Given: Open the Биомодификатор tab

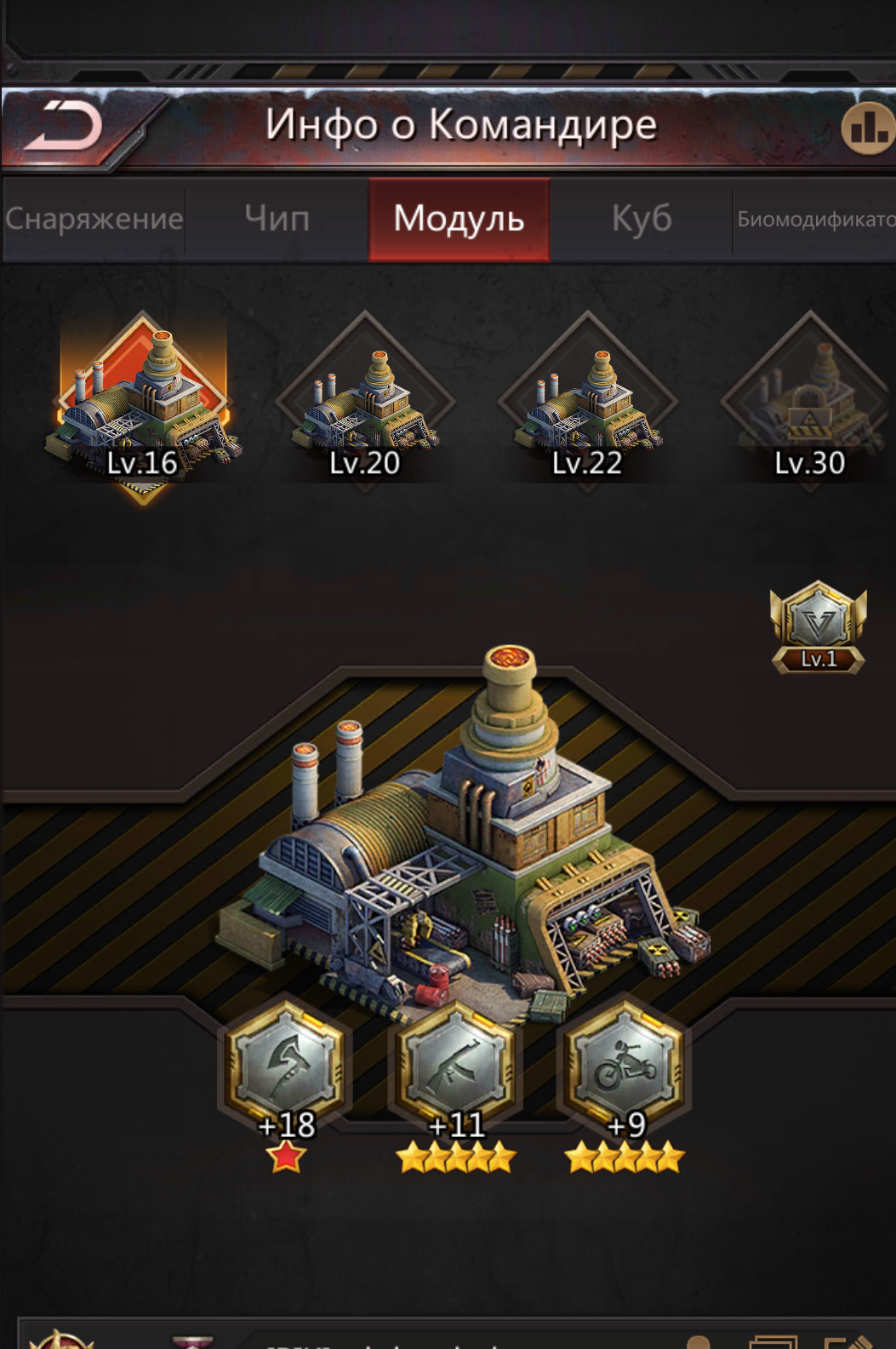Looking at the screenshot, I should tap(815, 219).
